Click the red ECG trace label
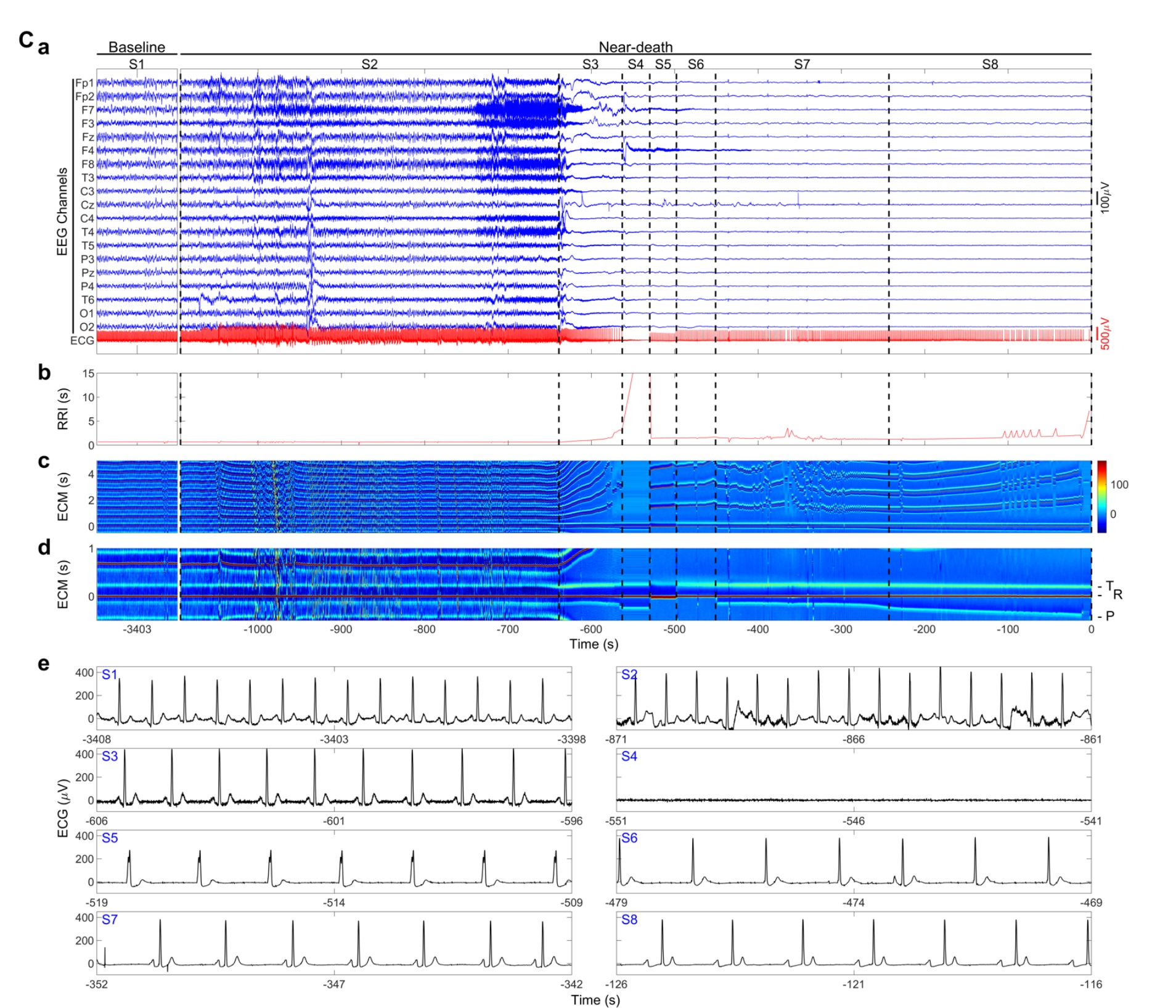 pos(83,341)
